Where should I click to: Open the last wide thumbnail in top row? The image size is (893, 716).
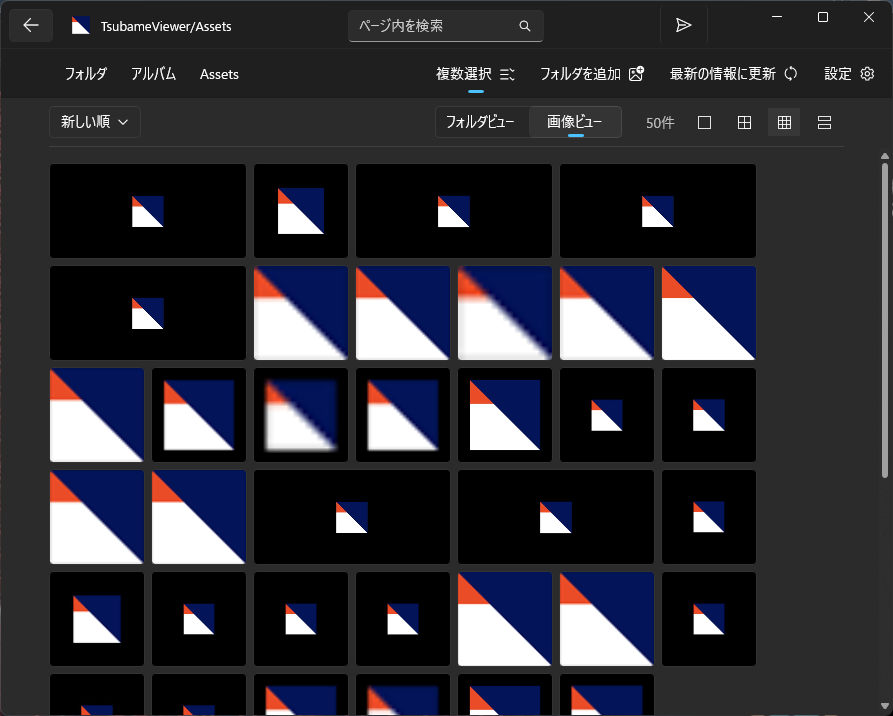click(x=658, y=211)
